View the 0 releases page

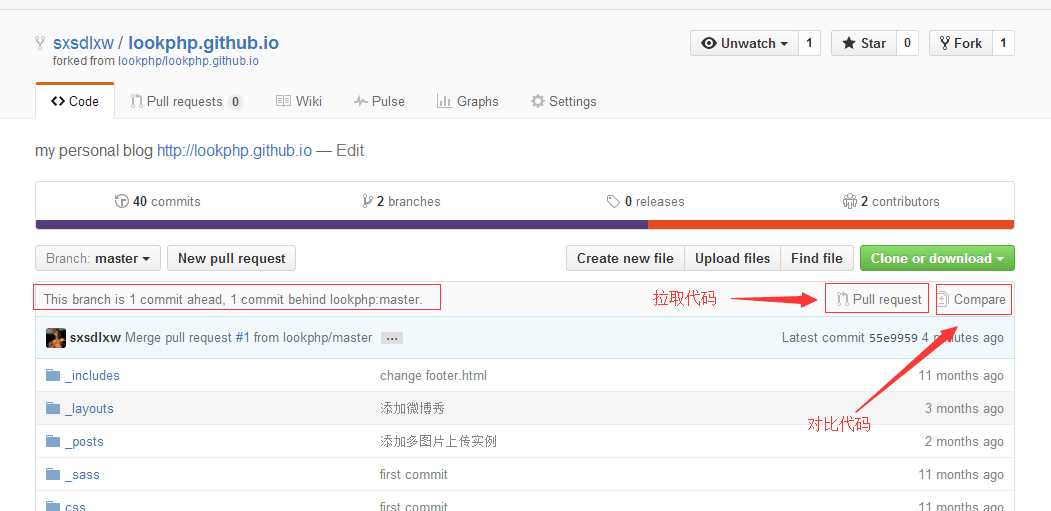tap(645, 201)
